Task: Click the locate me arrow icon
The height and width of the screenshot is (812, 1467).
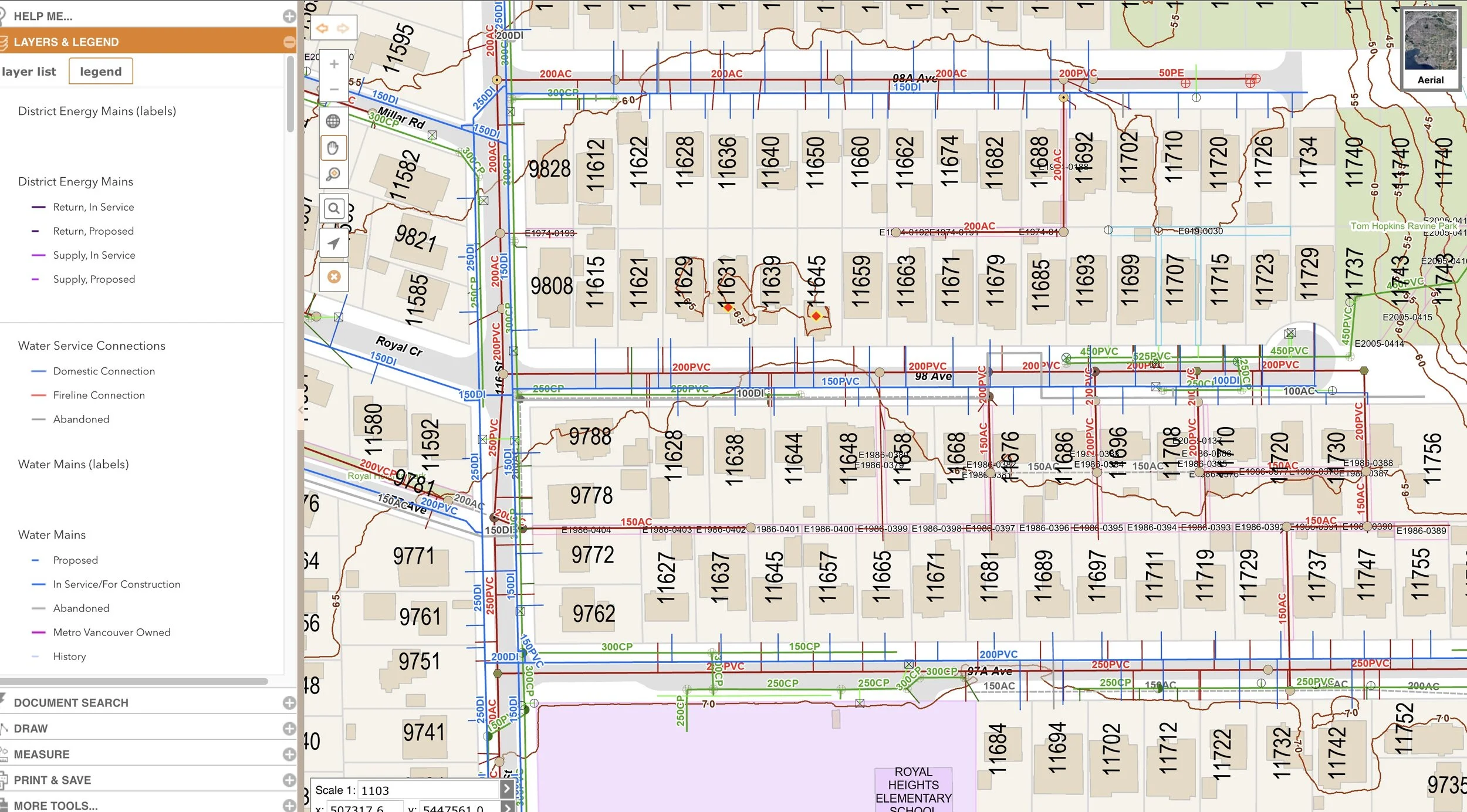Action: 333,243
